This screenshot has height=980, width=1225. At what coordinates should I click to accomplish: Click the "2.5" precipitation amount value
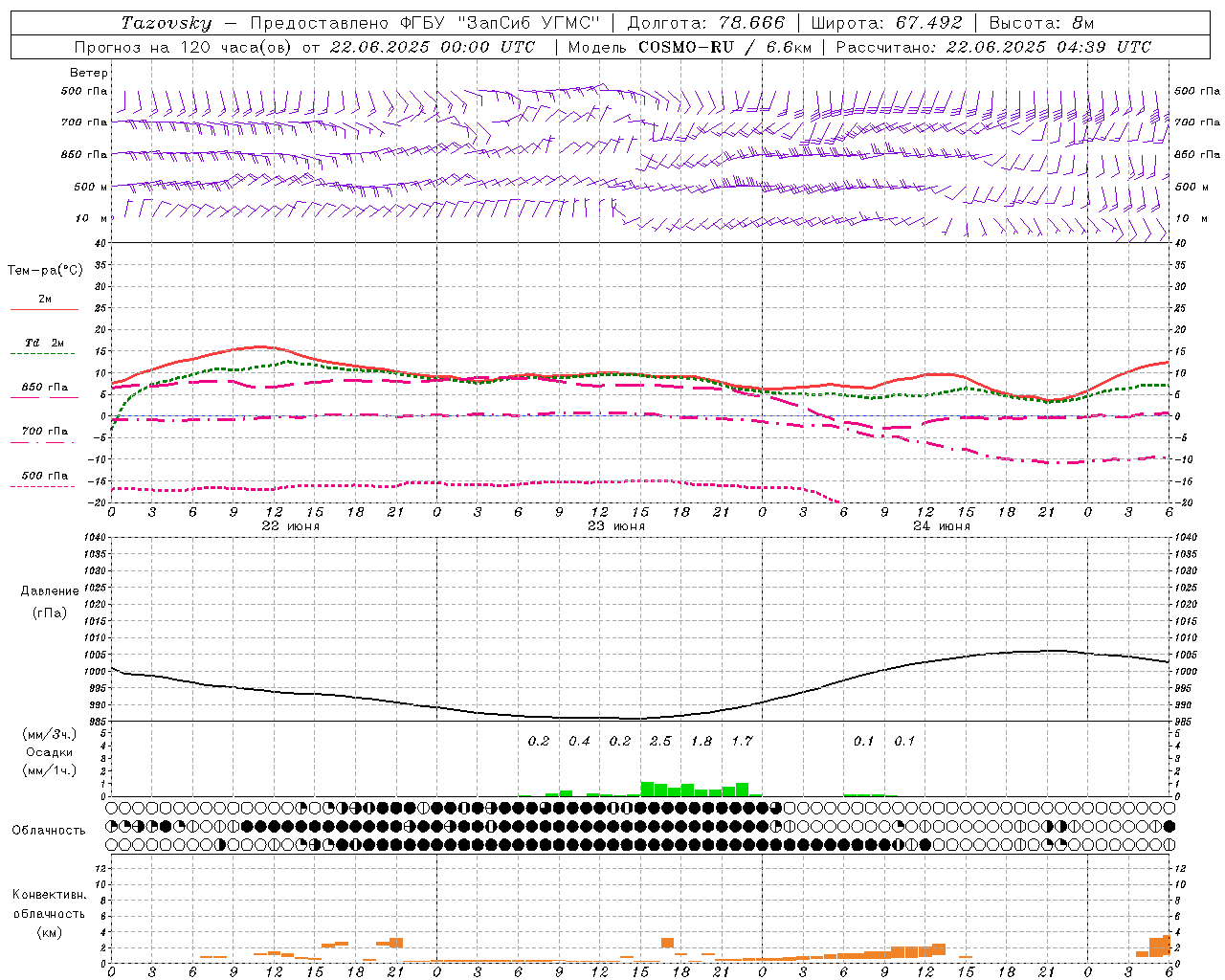pyautogui.click(x=660, y=741)
